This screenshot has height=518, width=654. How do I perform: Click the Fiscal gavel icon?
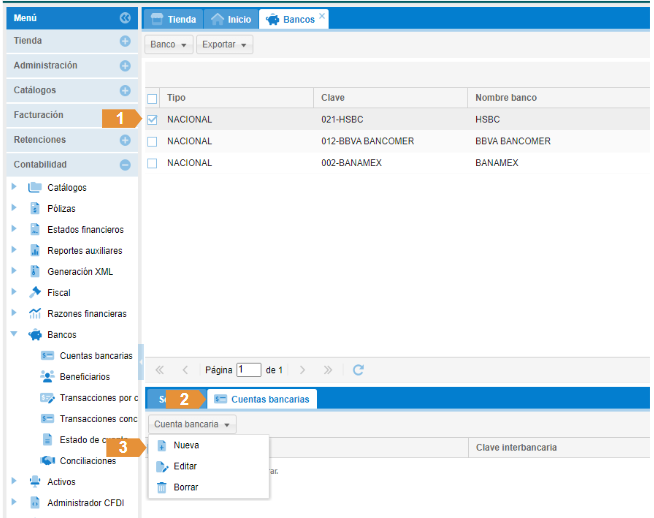[x=35, y=293]
